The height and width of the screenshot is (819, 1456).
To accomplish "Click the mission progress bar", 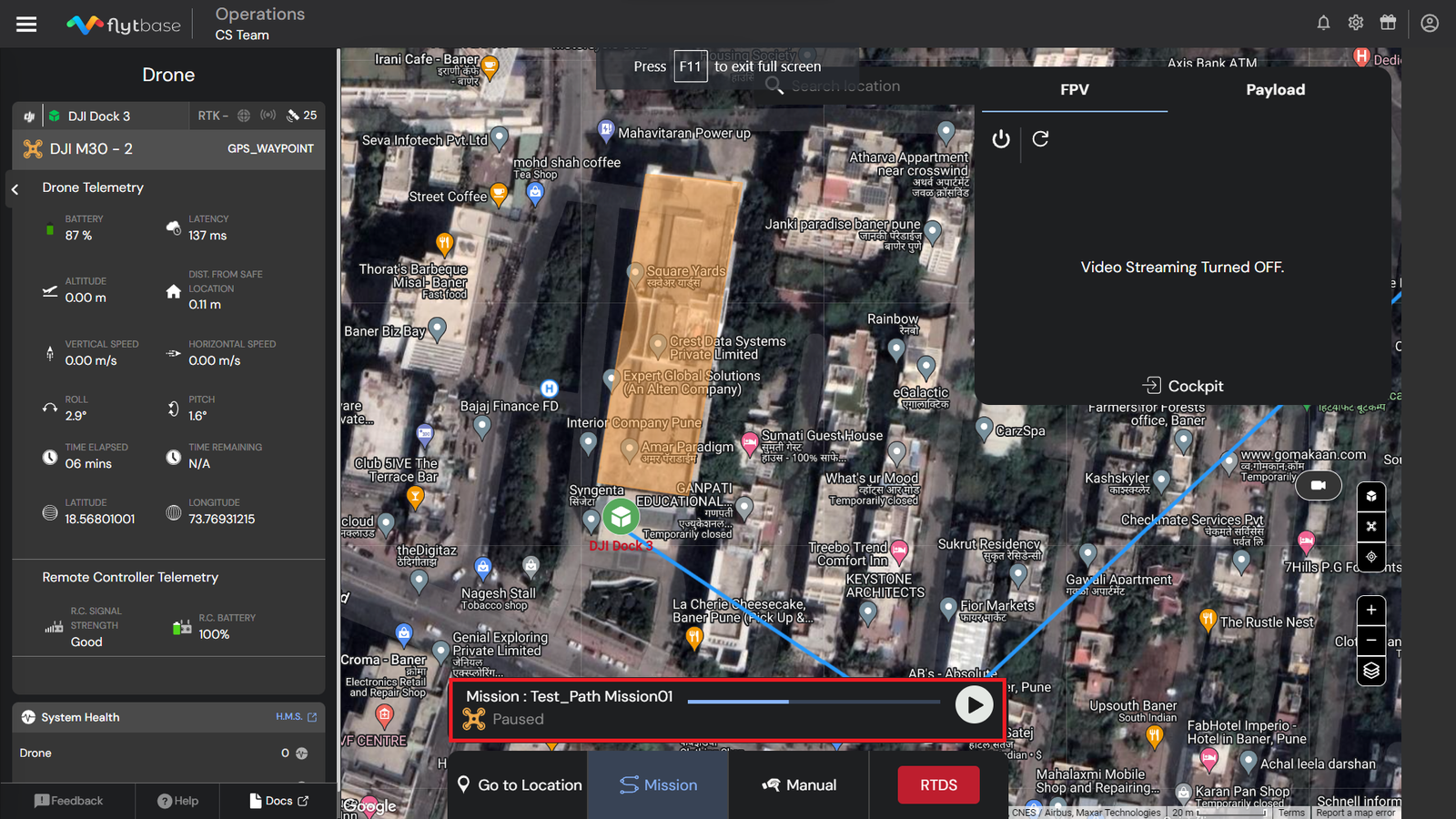I will (x=814, y=702).
